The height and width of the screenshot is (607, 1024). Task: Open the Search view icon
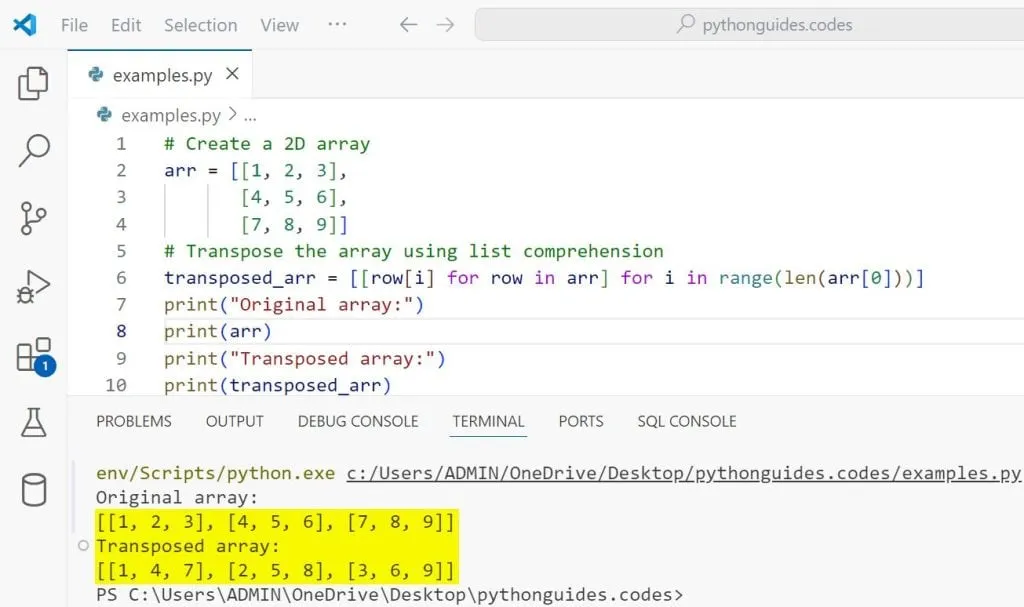point(33,150)
